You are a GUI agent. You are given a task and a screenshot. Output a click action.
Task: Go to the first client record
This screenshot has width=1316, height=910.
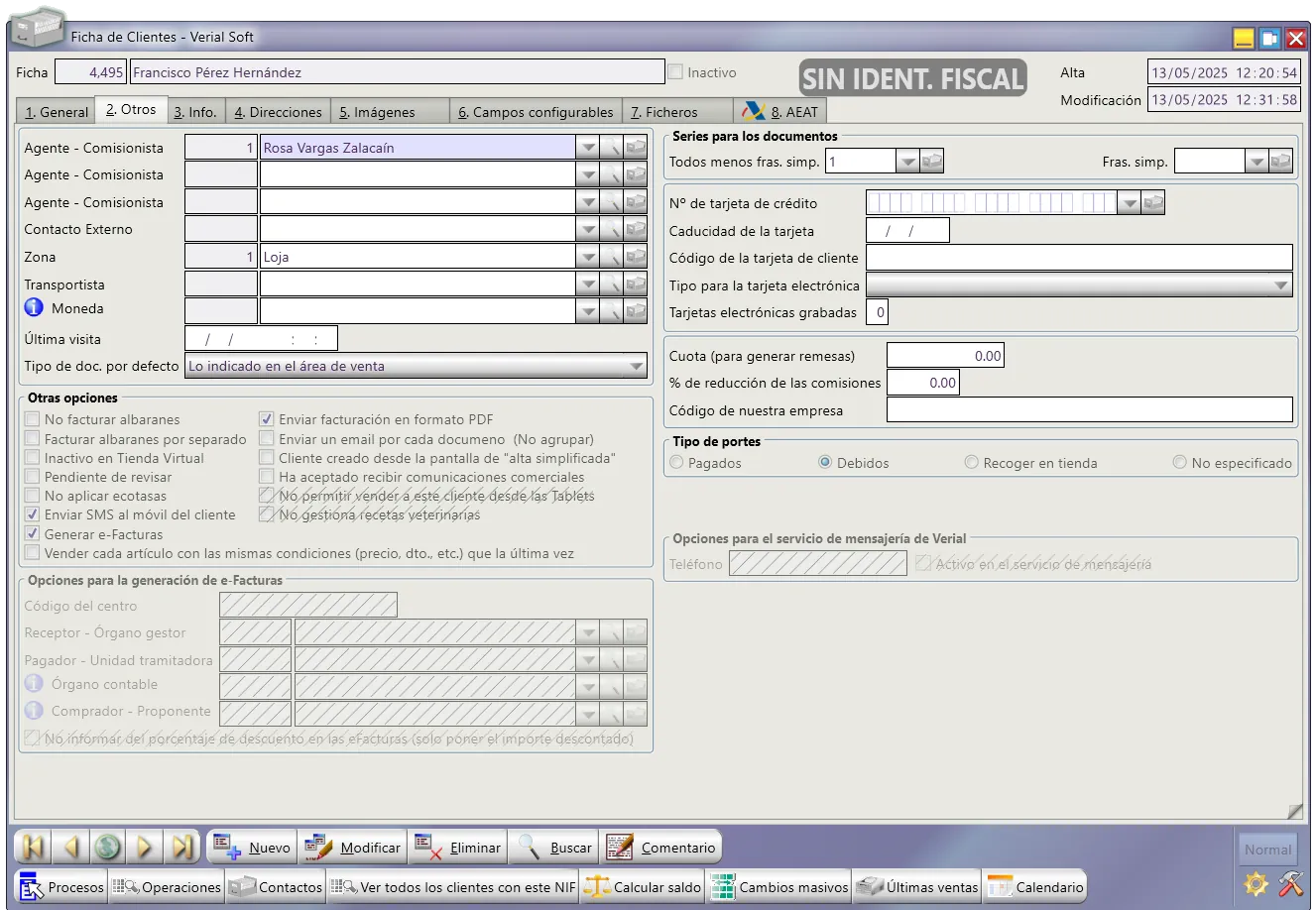tap(33, 848)
